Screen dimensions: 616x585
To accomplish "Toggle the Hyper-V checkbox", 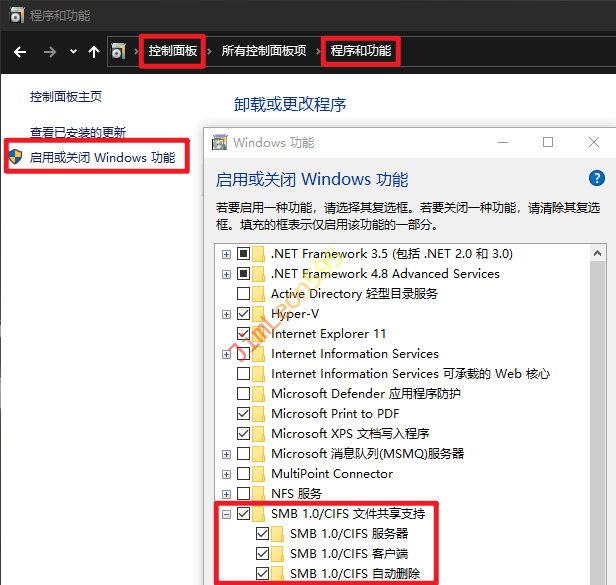I will (243, 314).
